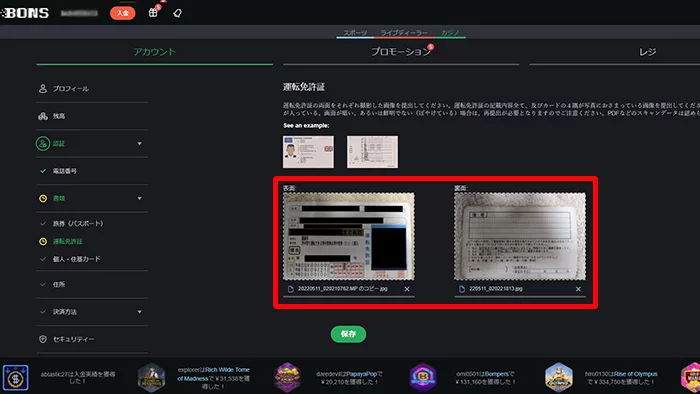Expand the 決済方法 dropdown arrow
This screenshot has height=394, width=700.
139,312
